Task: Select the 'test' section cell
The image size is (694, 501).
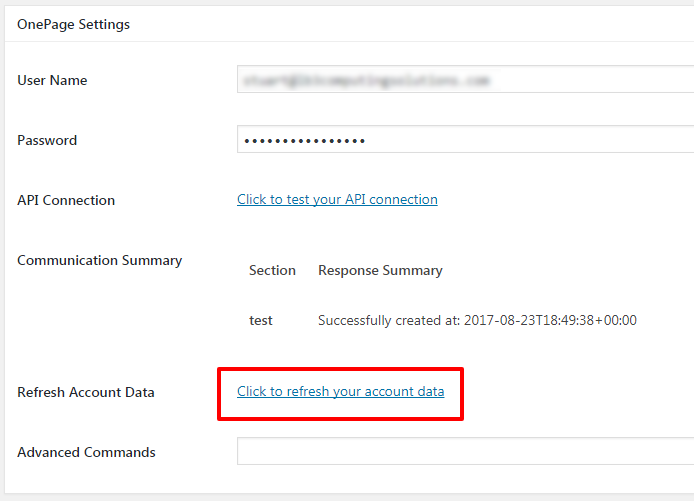Action: tap(261, 321)
